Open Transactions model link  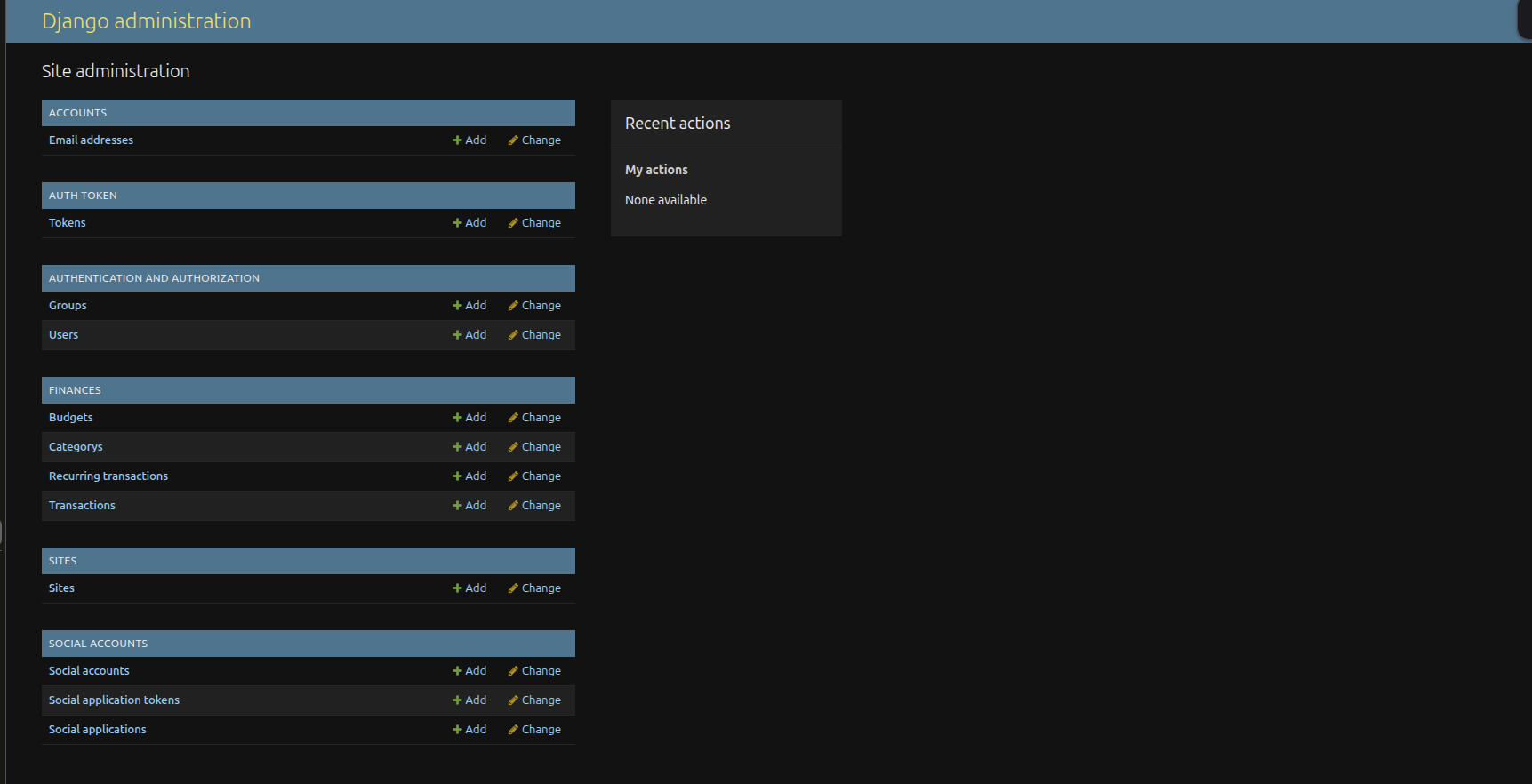coord(82,506)
